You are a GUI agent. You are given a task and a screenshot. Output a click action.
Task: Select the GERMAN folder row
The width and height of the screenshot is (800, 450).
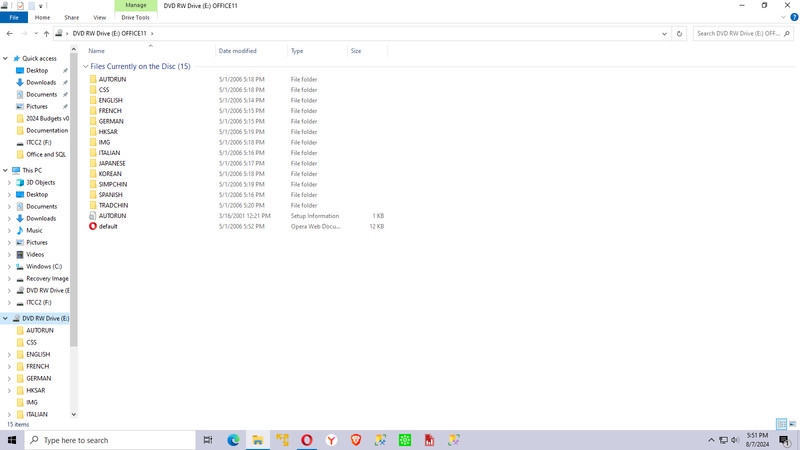[x=237, y=121]
